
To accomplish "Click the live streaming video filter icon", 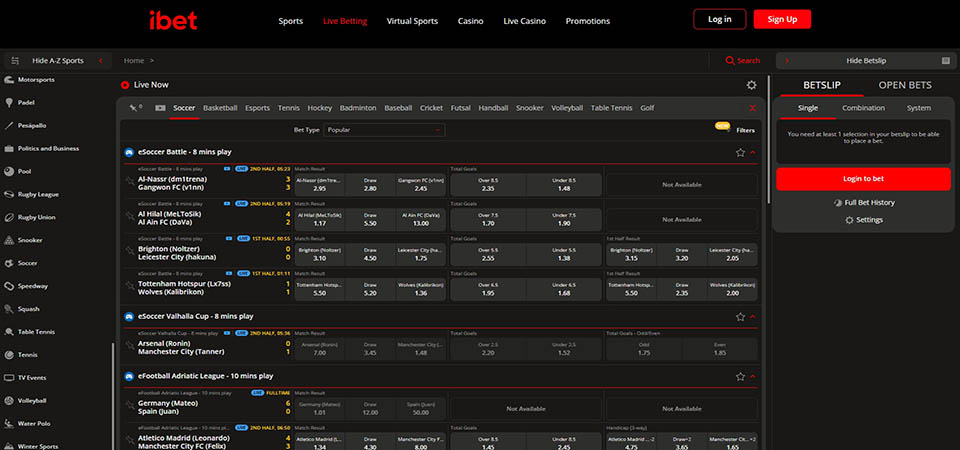I will (160, 108).
